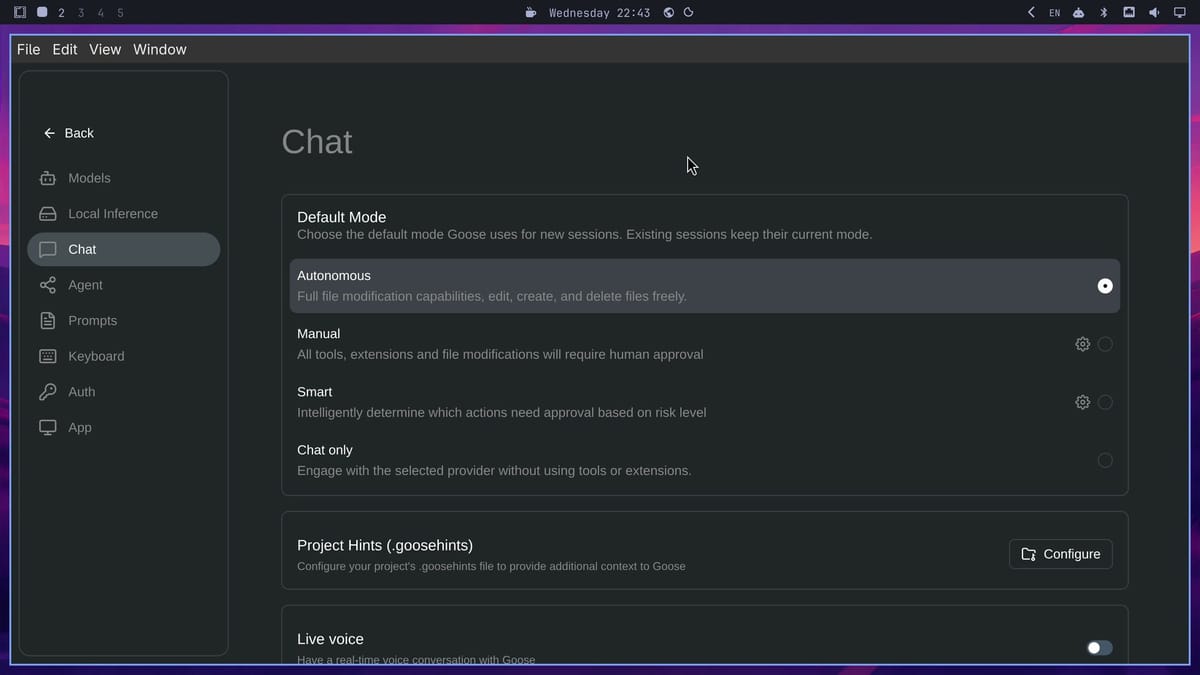Click the robot icon in system tray
The image size is (1200, 675).
[x=1079, y=13]
